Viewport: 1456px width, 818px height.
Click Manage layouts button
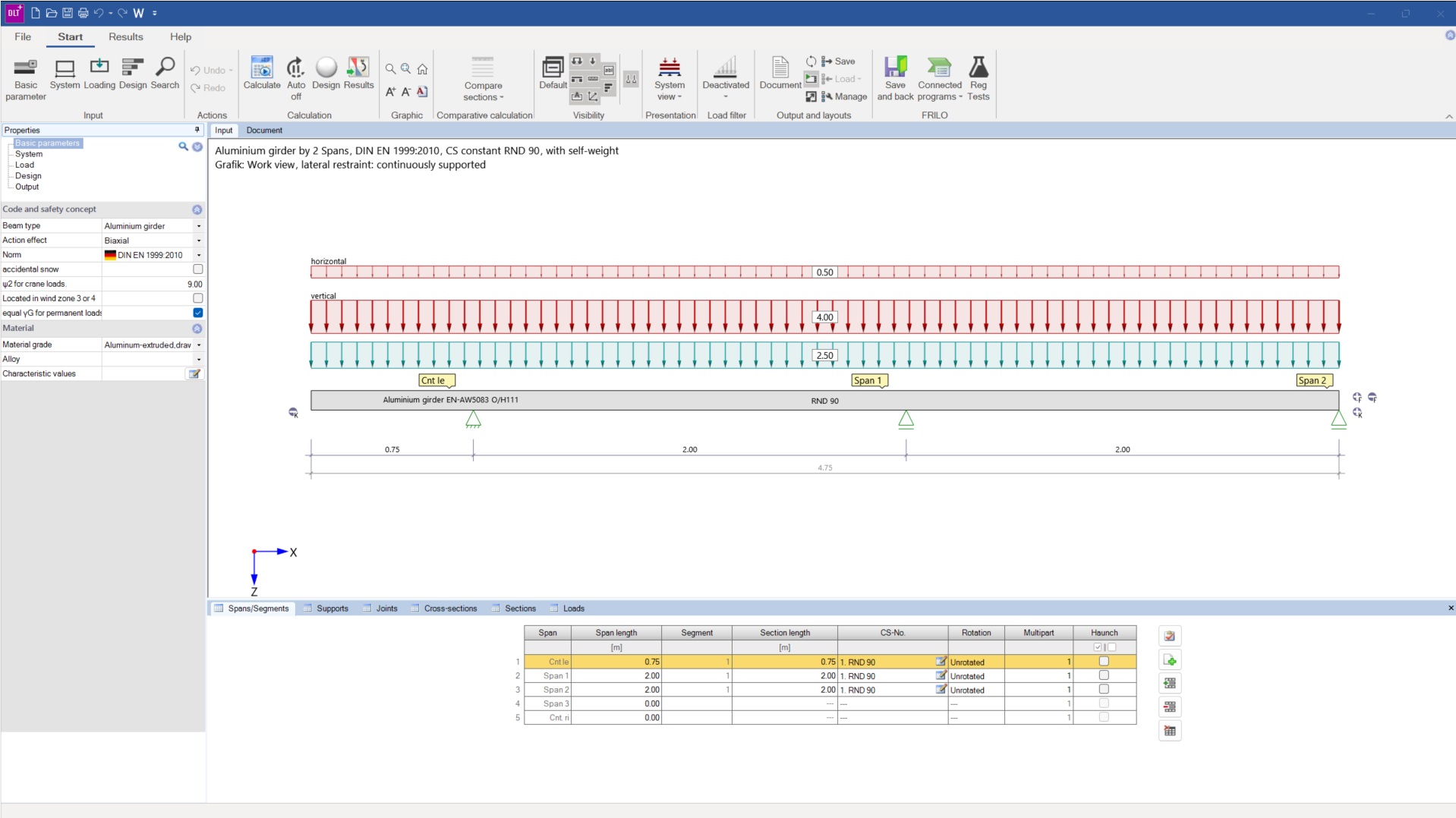(843, 96)
